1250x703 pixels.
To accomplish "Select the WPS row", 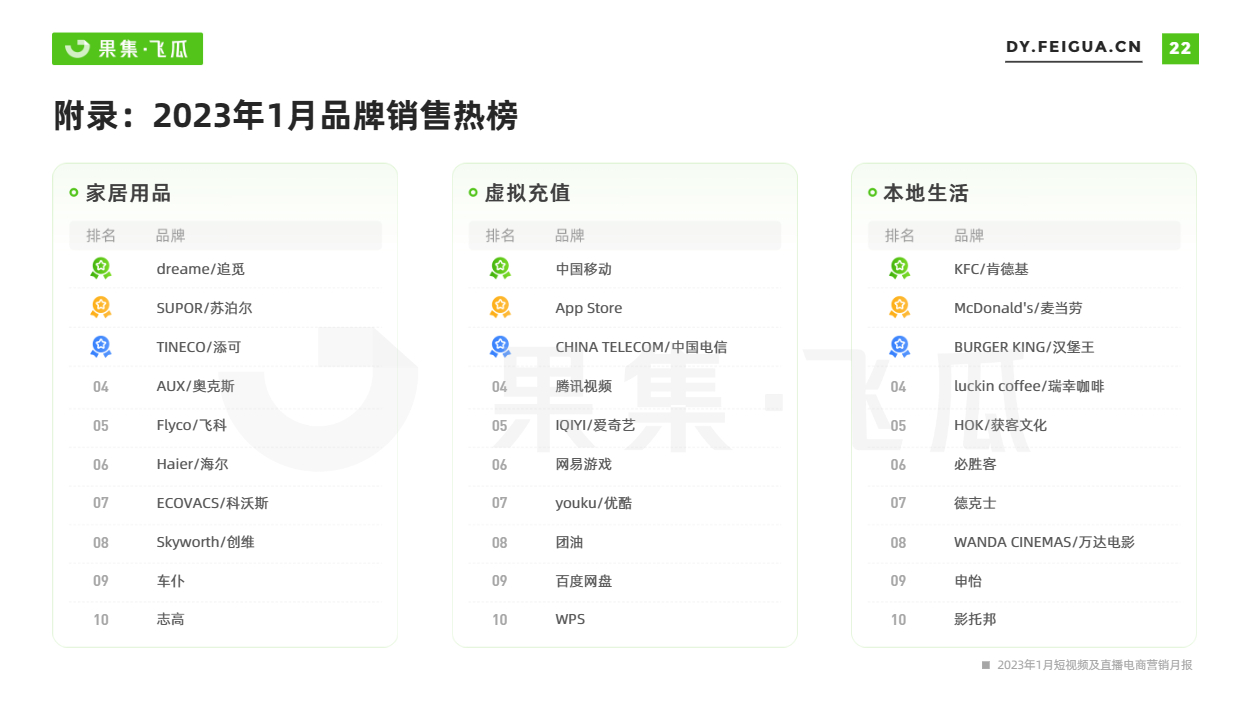I will [x=625, y=619].
